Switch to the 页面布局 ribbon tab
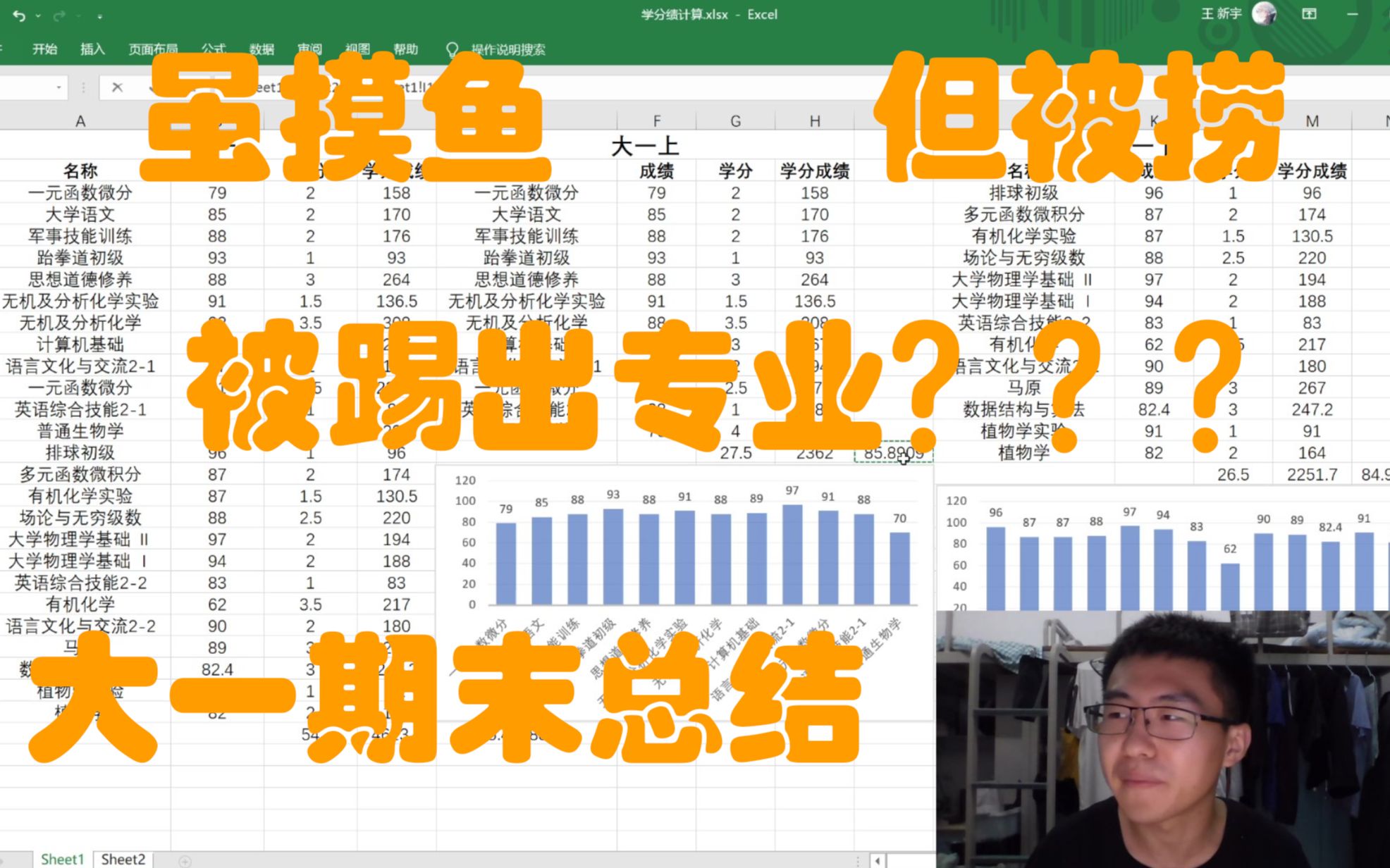Viewport: 1390px width, 868px height. click(x=153, y=49)
